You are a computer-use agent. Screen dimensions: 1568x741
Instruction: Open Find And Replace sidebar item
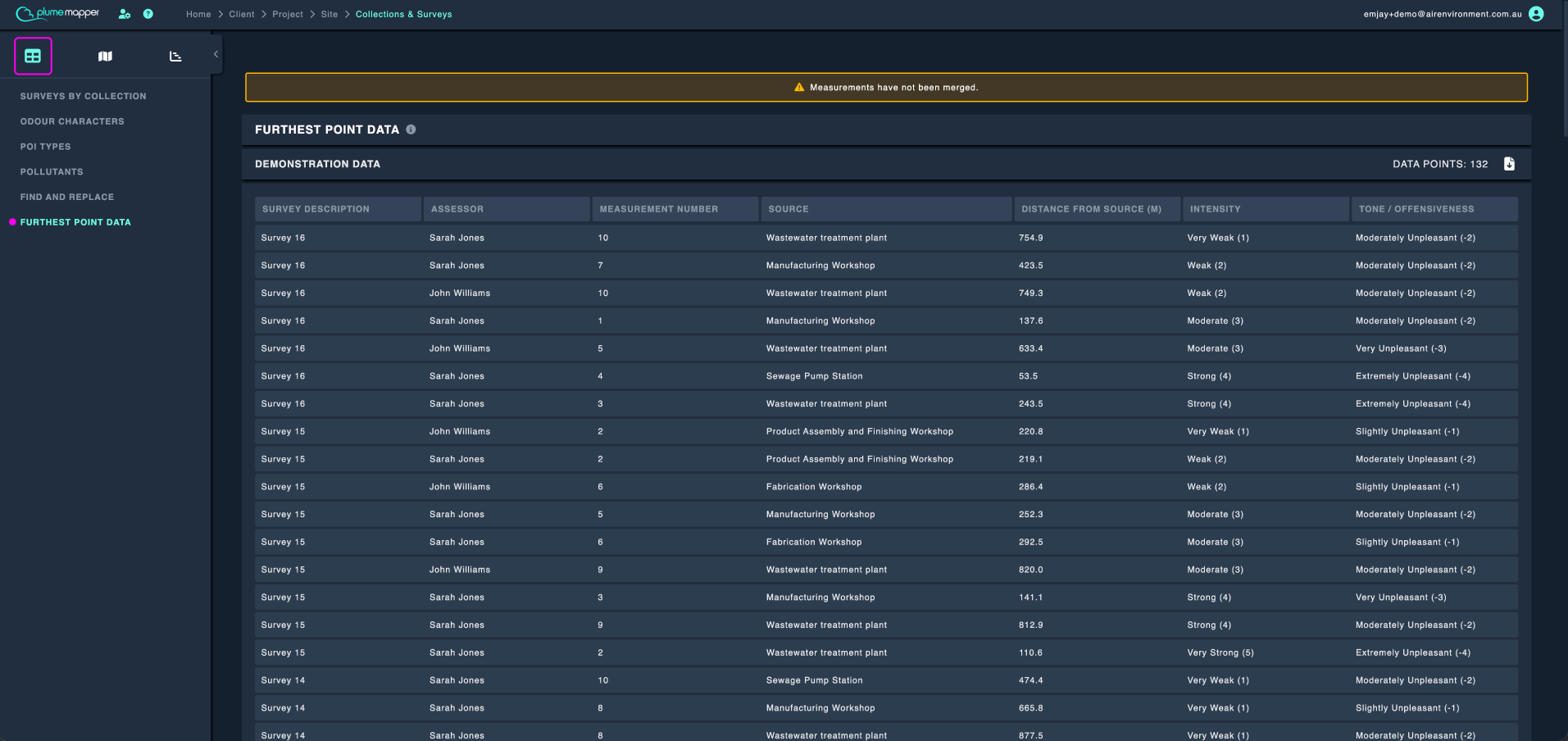coord(67,197)
